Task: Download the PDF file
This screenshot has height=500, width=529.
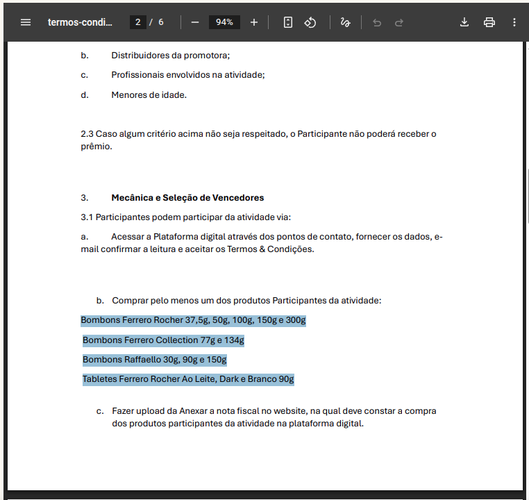Action: click(464, 22)
